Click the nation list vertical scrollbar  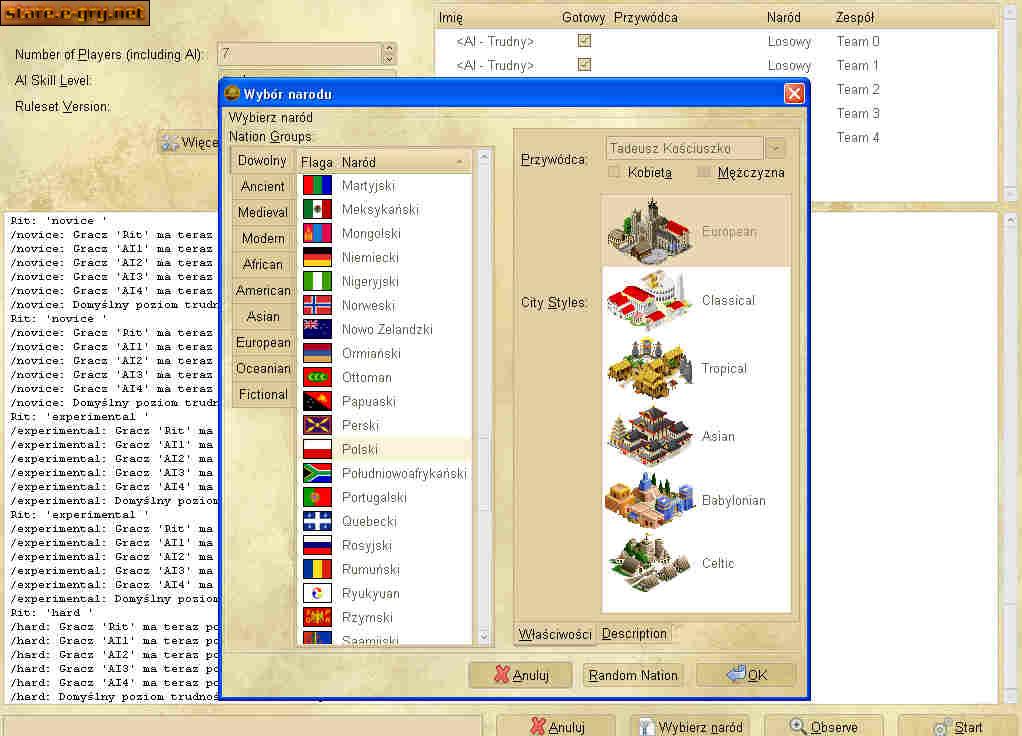click(484, 398)
